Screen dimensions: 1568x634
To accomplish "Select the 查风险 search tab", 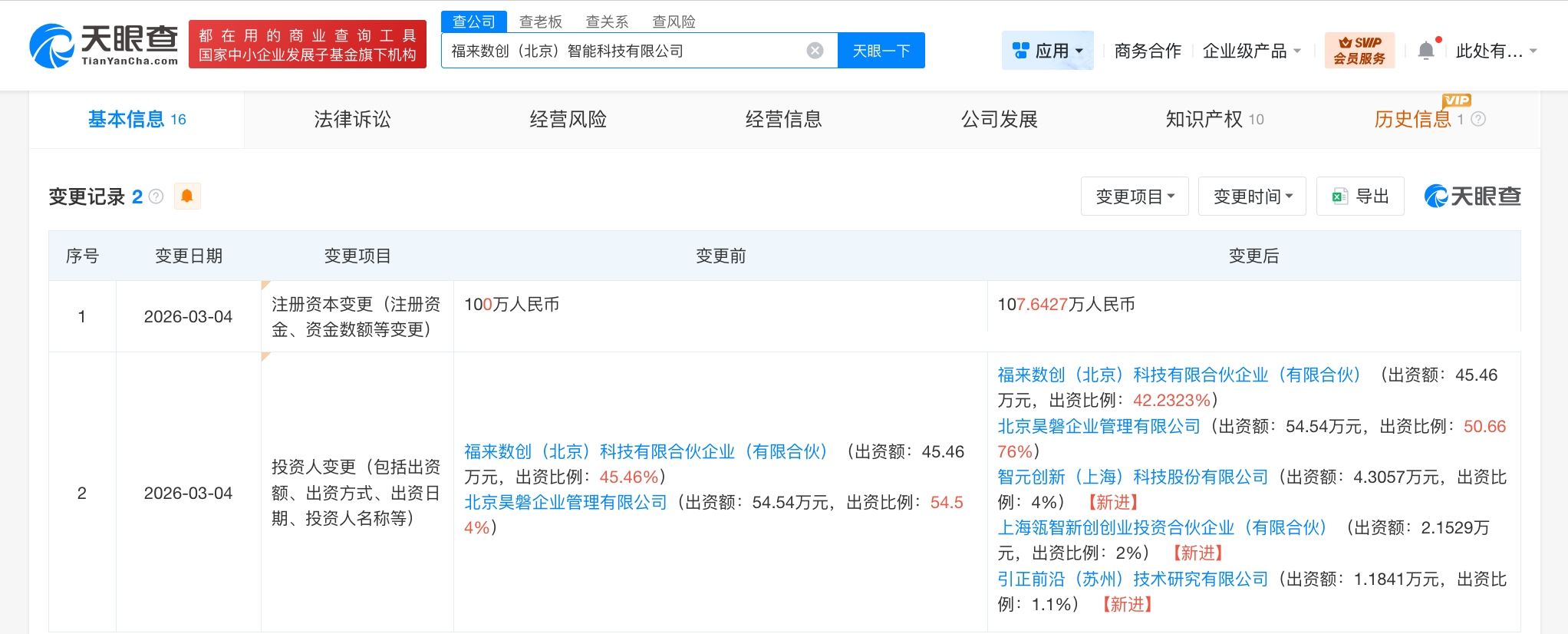I will click(x=674, y=21).
